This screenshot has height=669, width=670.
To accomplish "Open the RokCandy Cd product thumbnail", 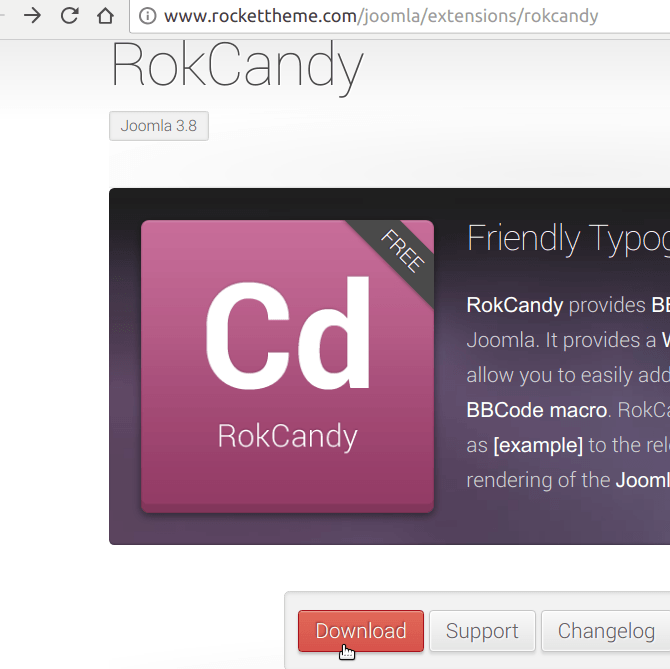I will tap(288, 366).
